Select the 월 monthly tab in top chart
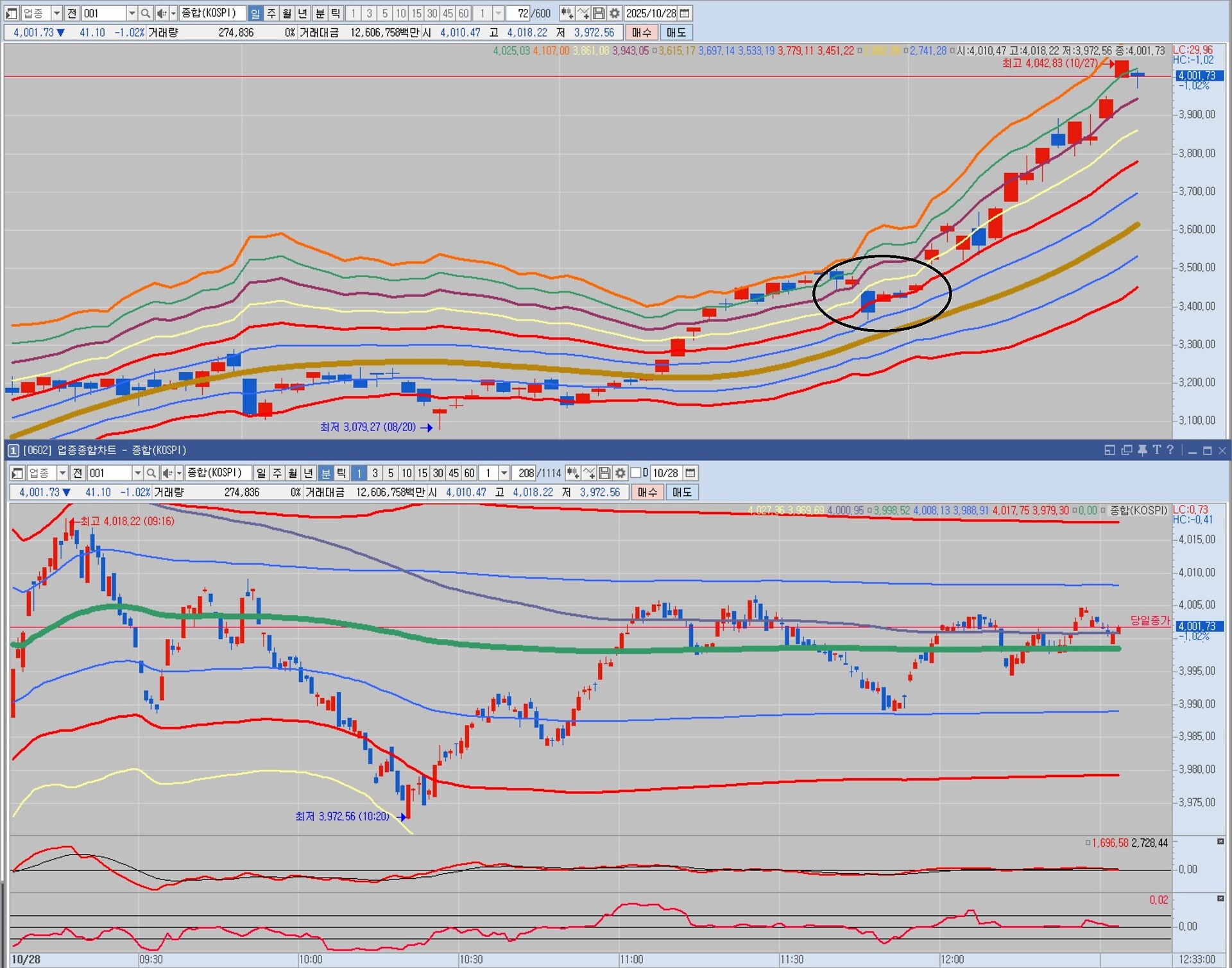This screenshot has height=968, width=1232. click(287, 13)
